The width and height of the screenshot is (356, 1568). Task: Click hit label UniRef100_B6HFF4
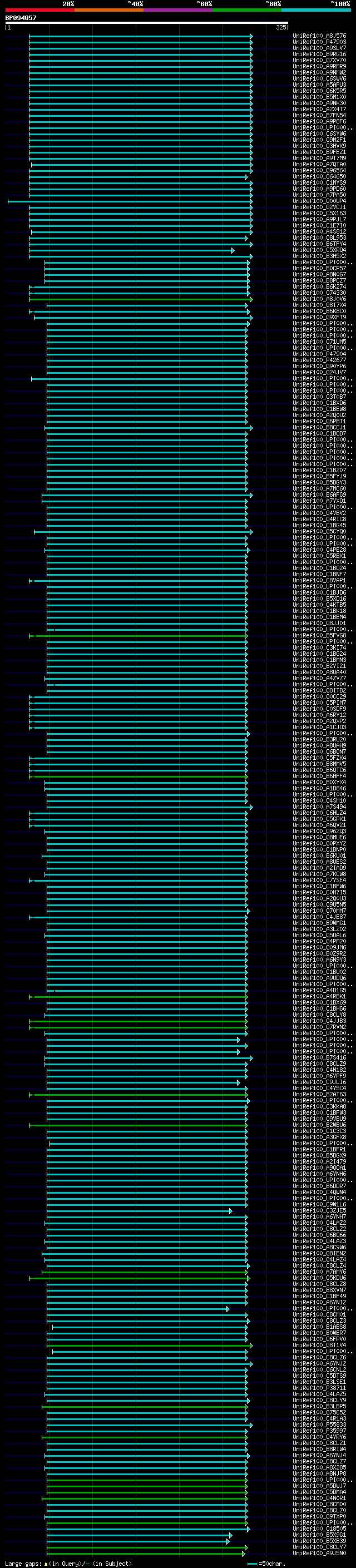point(319,776)
